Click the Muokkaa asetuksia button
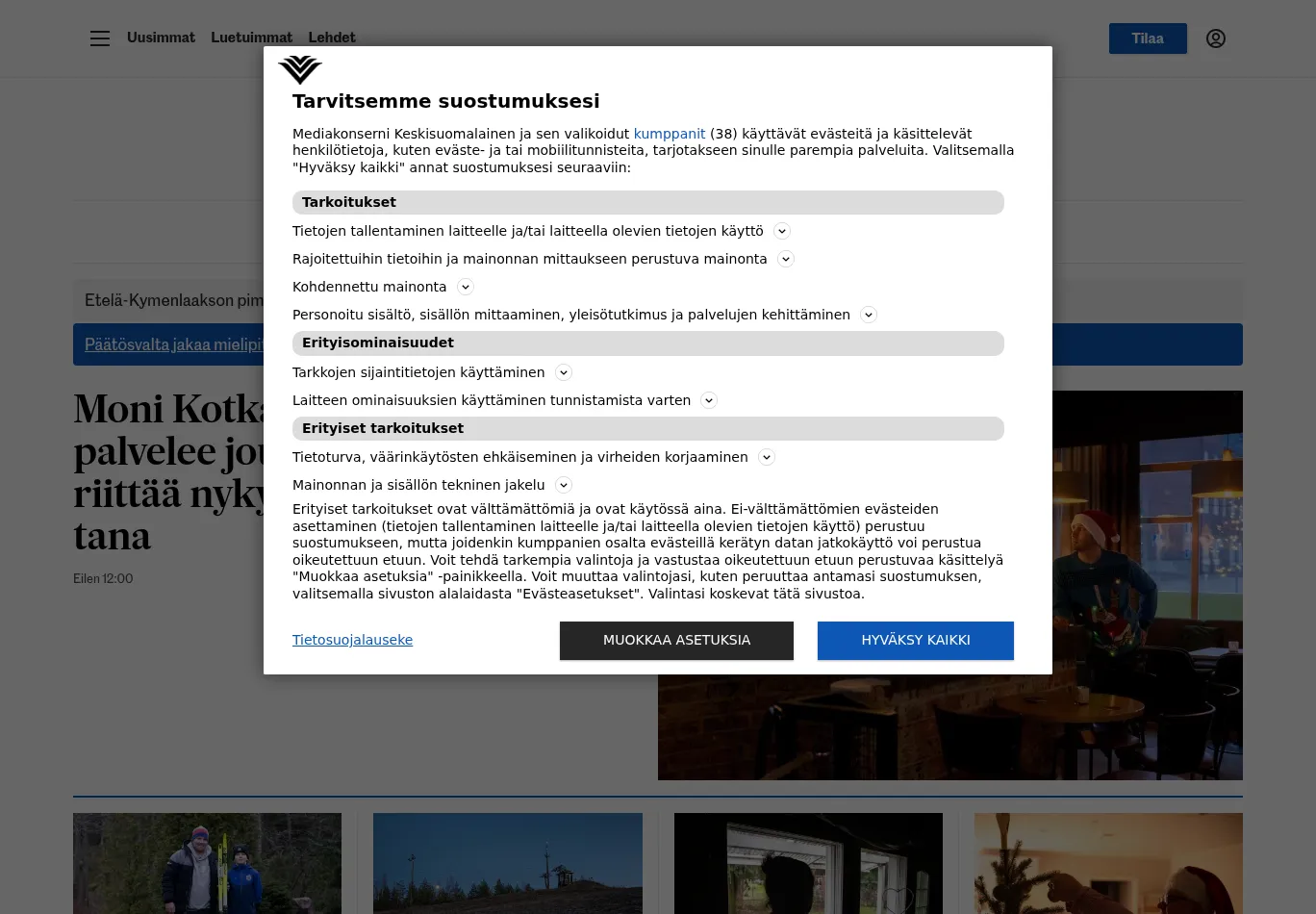 point(676,641)
